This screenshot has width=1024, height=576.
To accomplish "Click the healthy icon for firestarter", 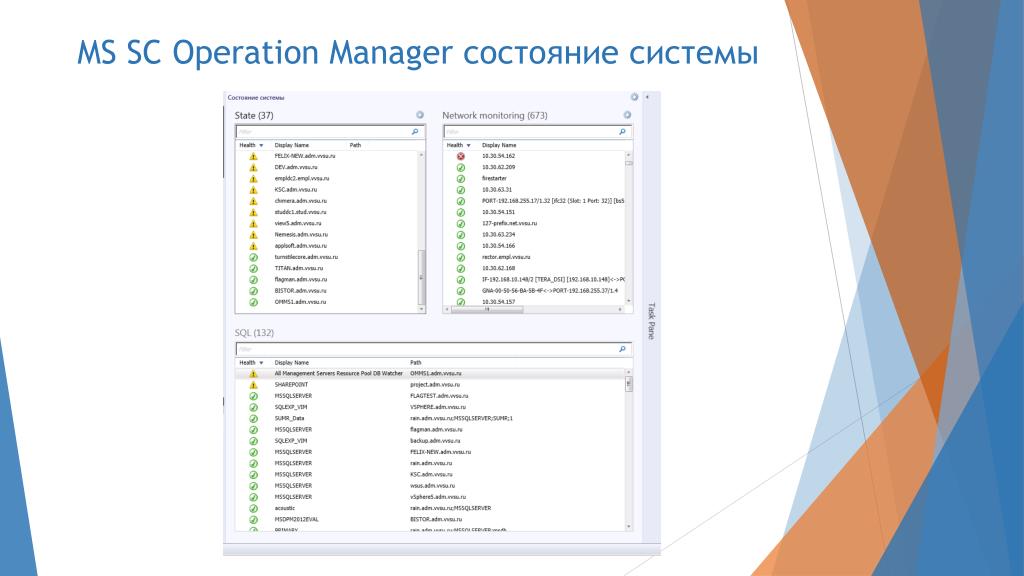I will (x=460, y=179).
